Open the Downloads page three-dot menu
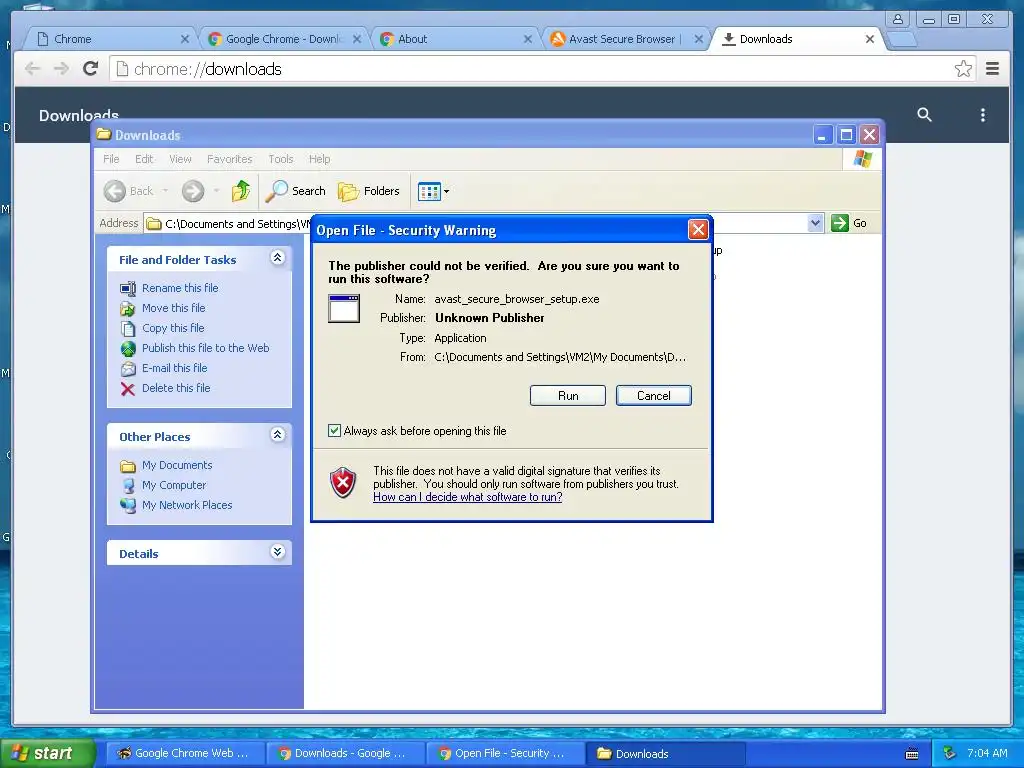 (982, 115)
